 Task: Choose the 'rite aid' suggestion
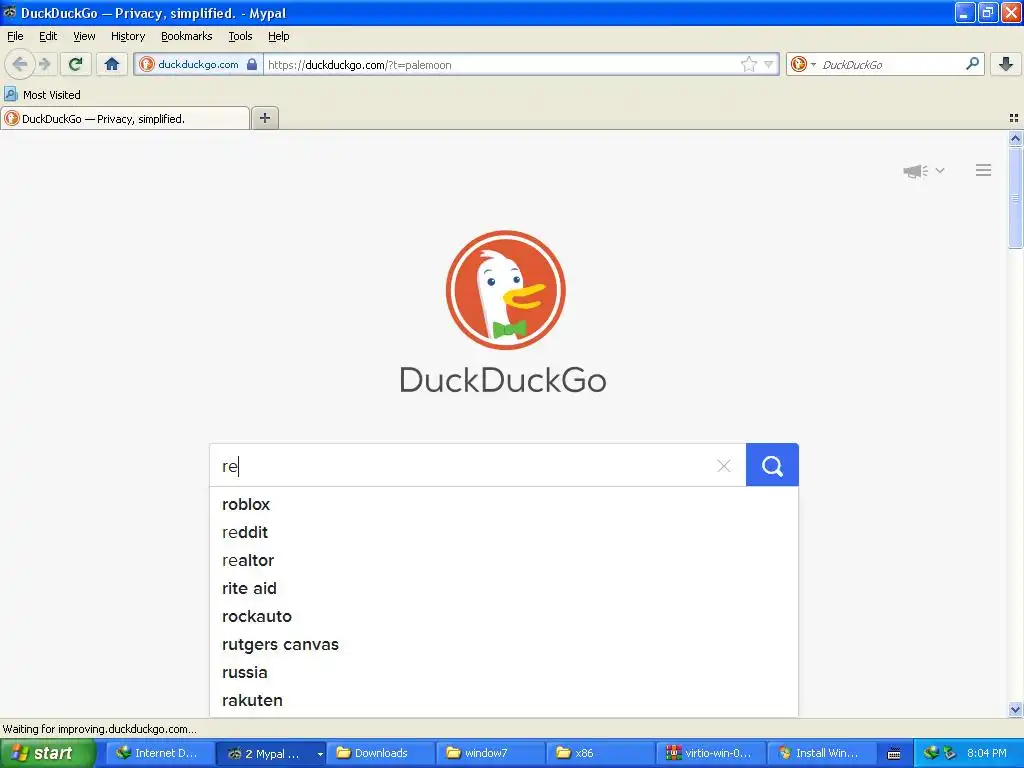point(504,588)
